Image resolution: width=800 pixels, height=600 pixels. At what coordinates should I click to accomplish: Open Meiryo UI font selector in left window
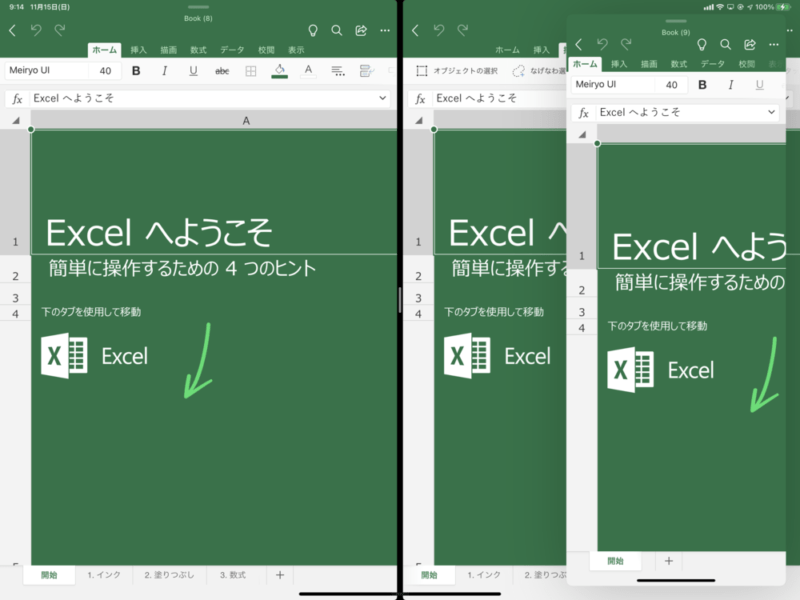pos(47,70)
